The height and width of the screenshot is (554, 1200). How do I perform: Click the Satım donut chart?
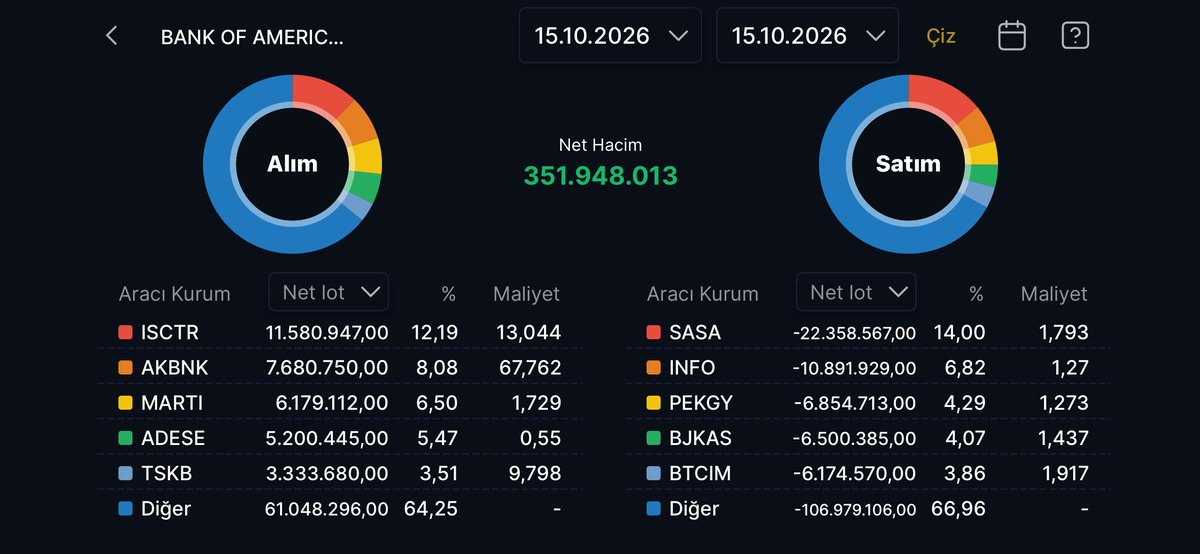[908, 164]
